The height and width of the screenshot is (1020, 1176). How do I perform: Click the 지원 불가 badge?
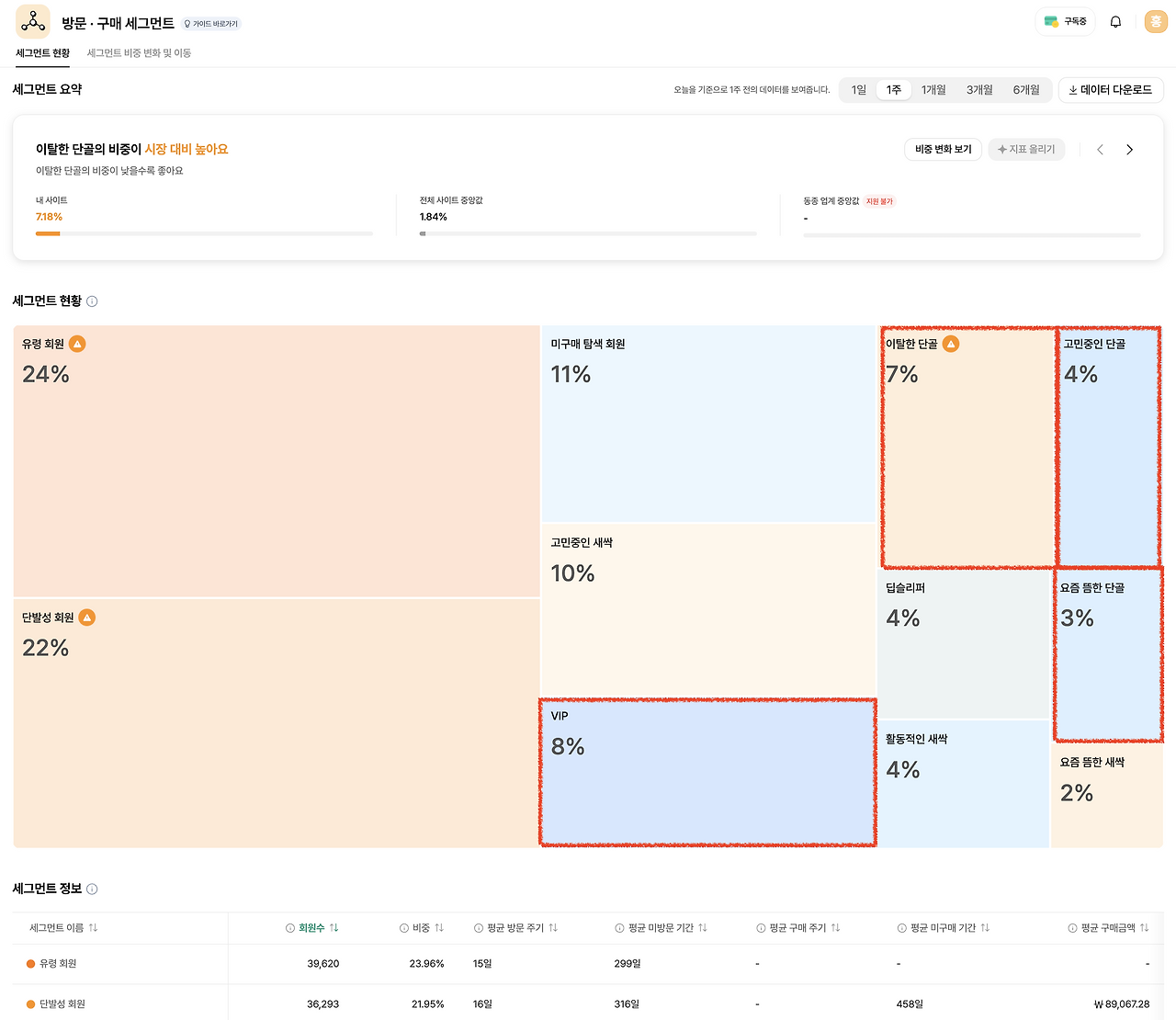coord(879,201)
